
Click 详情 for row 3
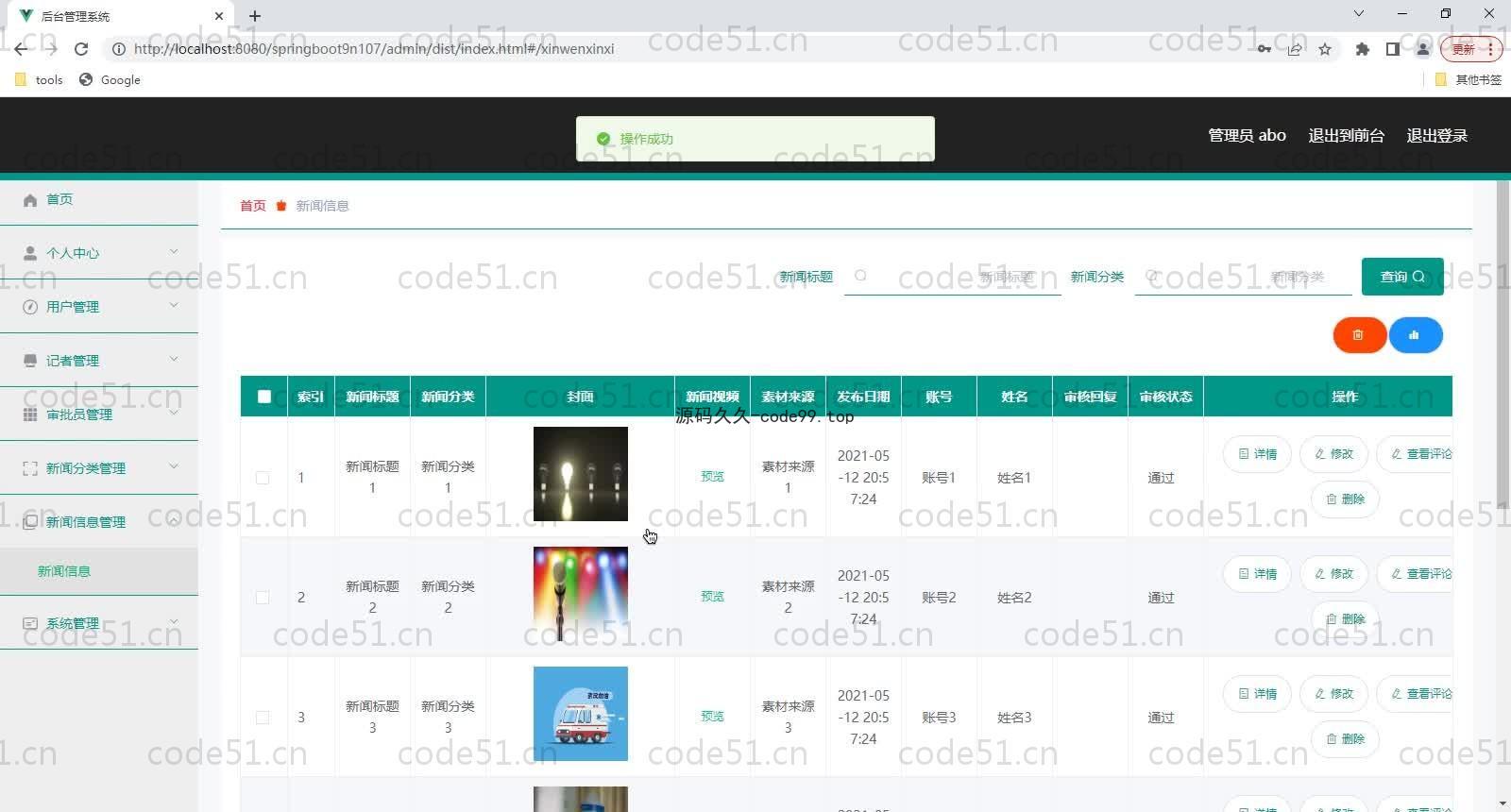(x=1257, y=694)
